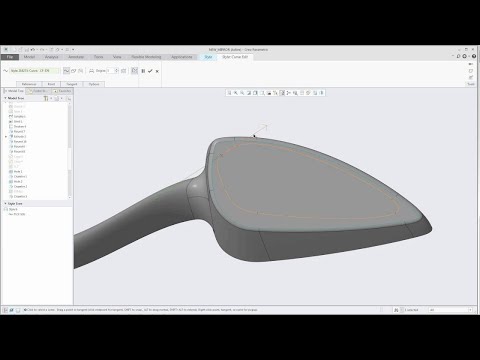Switch to the View ribbon tab
This screenshot has height=360, width=480.
tap(117, 57)
